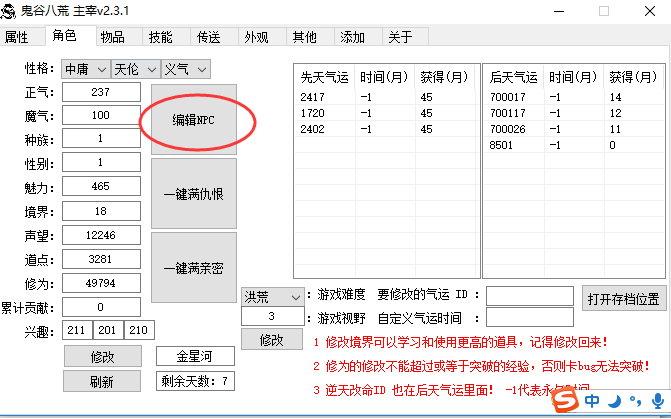Viewport: 671px width, 419px height.
Task: Click the 魔气 input field showing 100
Action: [101, 115]
